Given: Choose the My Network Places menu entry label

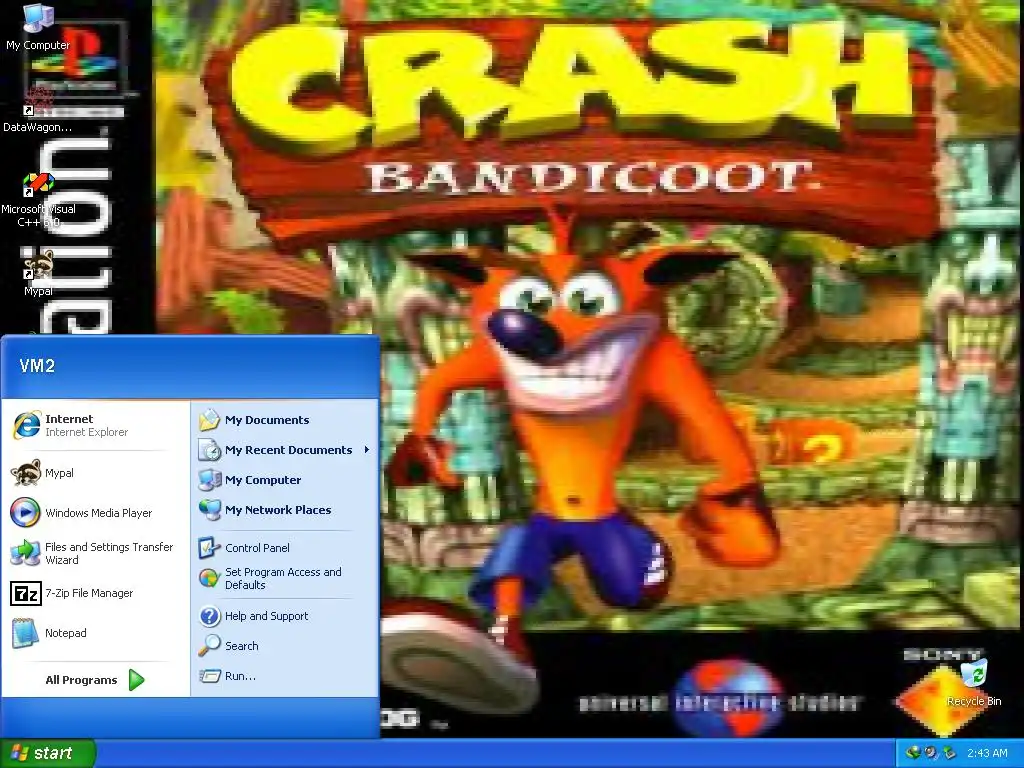Looking at the screenshot, I should [x=278, y=510].
